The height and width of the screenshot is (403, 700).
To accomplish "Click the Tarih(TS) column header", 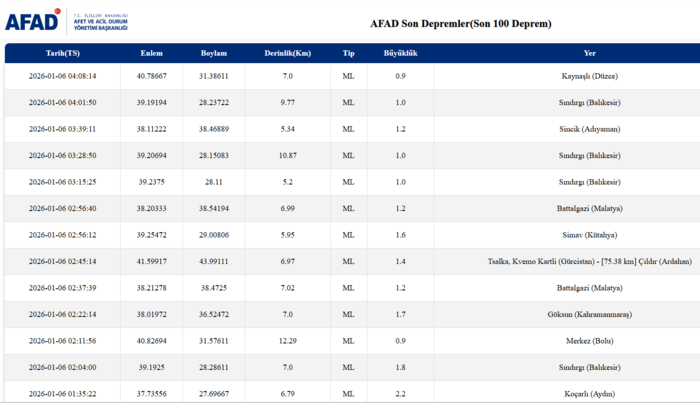I will (62, 53).
